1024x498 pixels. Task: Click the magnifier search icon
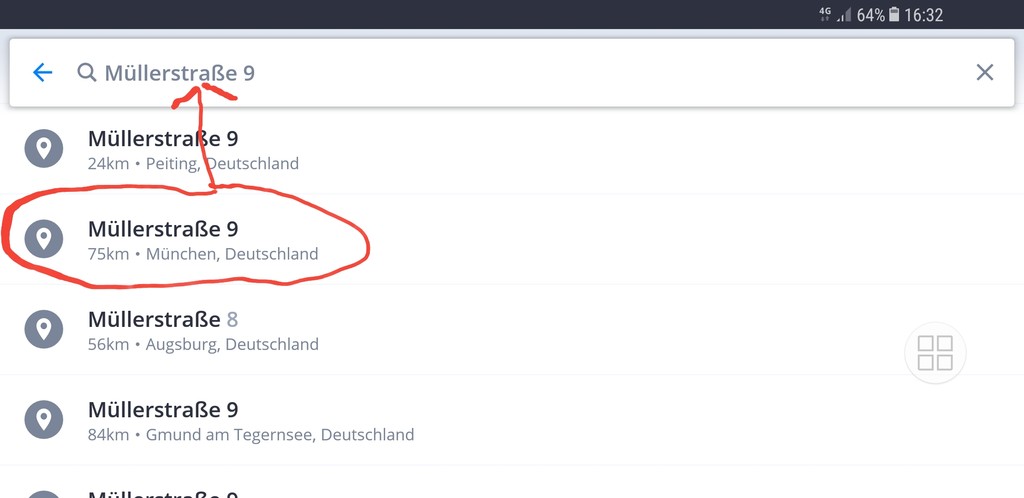coord(87,72)
